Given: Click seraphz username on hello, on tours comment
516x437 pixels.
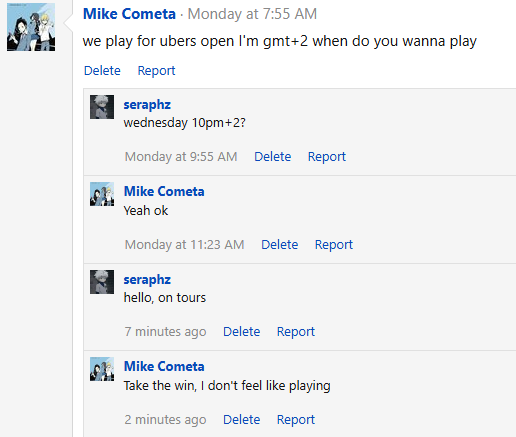Looking at the screenshot, I should point(147,280).
